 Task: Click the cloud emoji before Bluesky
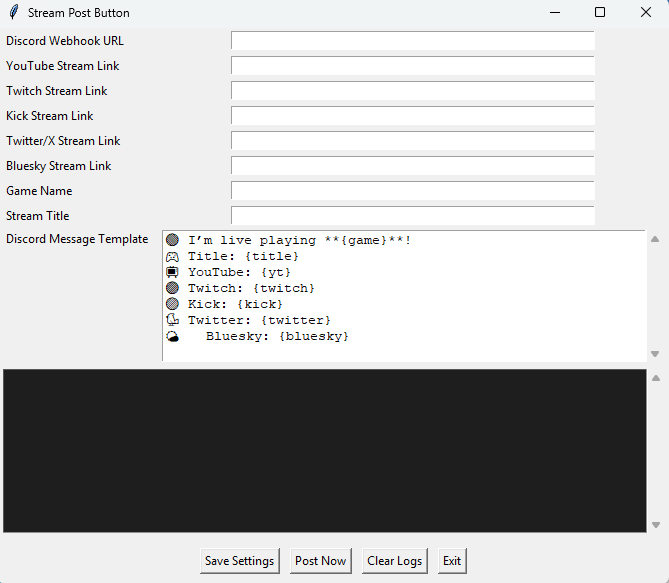click(x=172, y=336)
